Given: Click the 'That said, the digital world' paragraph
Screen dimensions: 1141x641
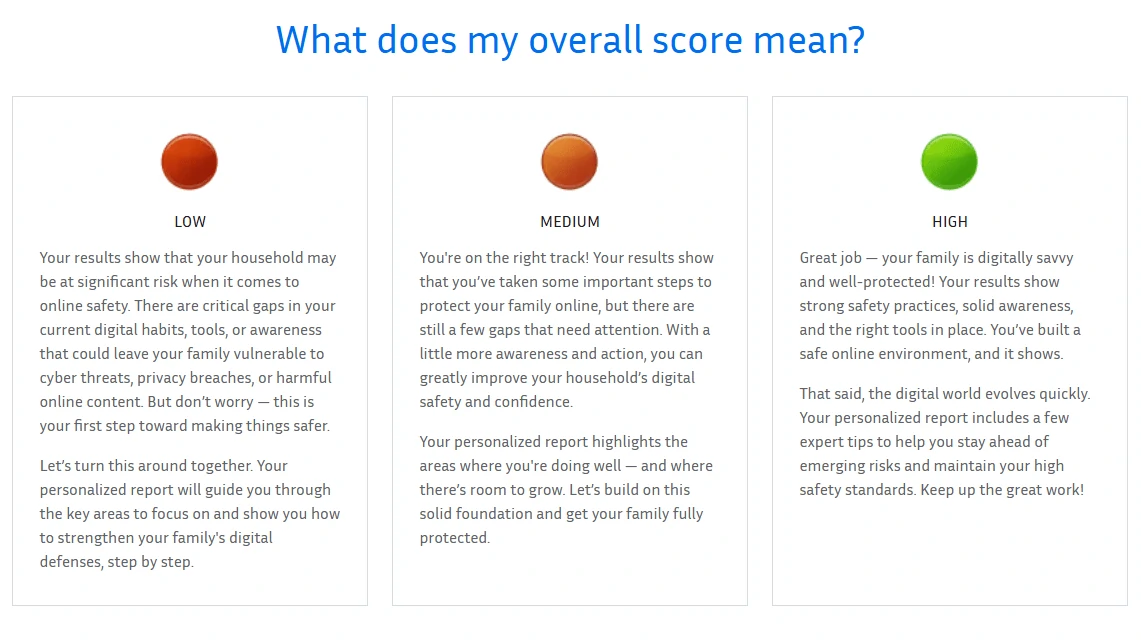Looking at the screenshot, I should coord(945,442).
